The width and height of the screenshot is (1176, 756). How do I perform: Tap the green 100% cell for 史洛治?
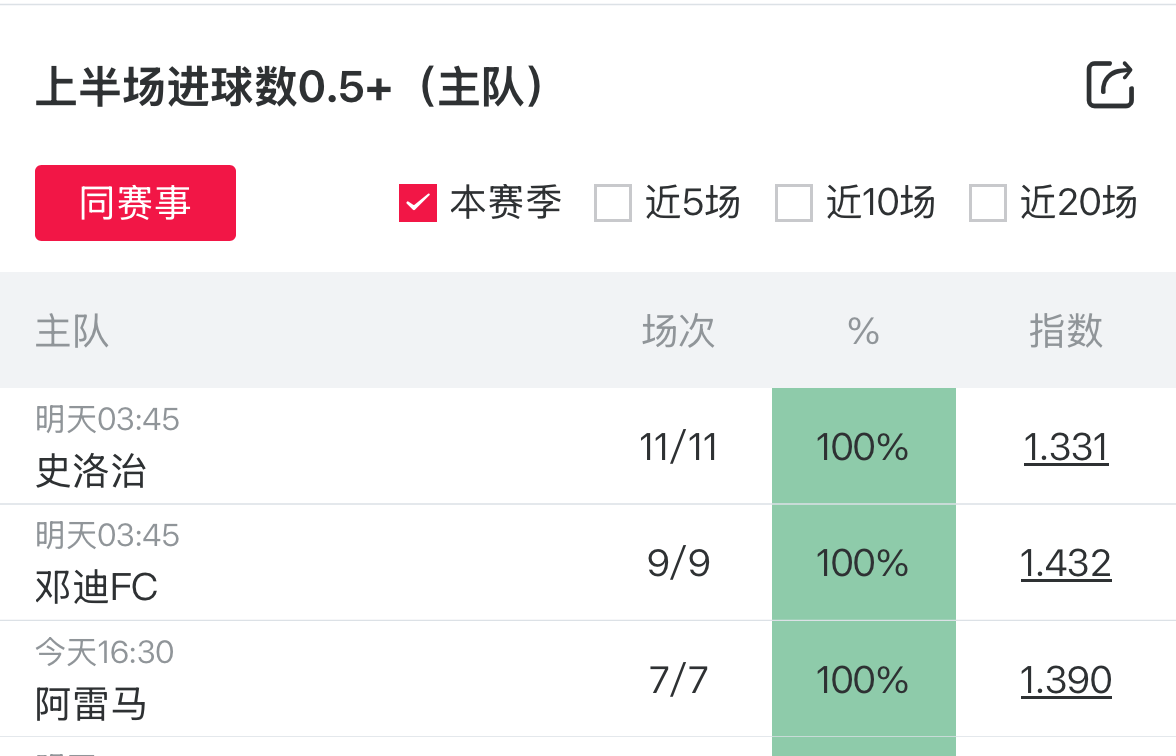863,447
